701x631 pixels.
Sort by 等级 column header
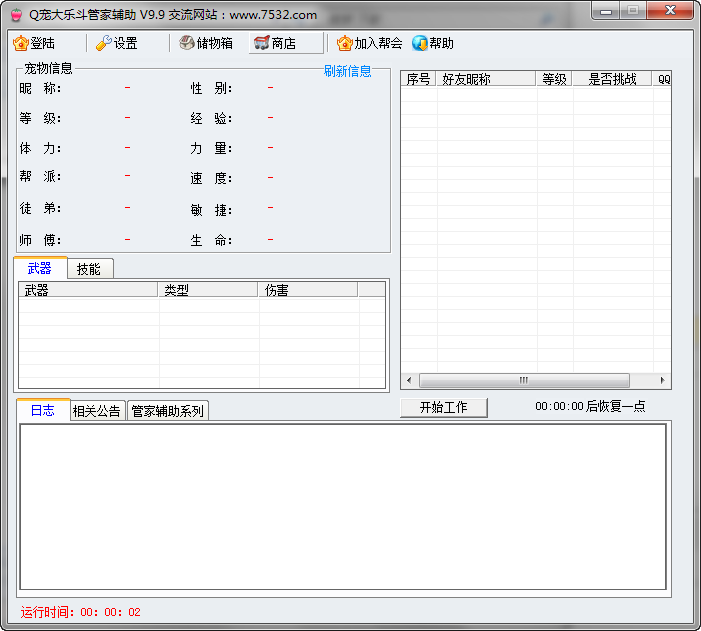click(x=554, y=79)
